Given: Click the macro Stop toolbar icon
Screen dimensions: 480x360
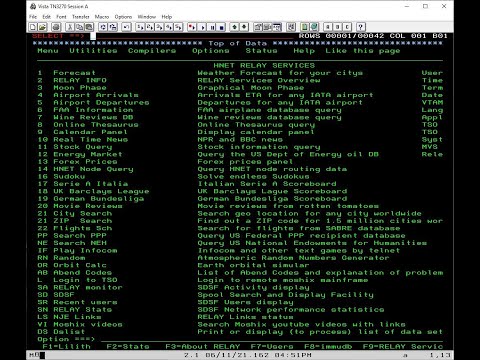Looking at the screenshot, I should [x=221, y=27].
